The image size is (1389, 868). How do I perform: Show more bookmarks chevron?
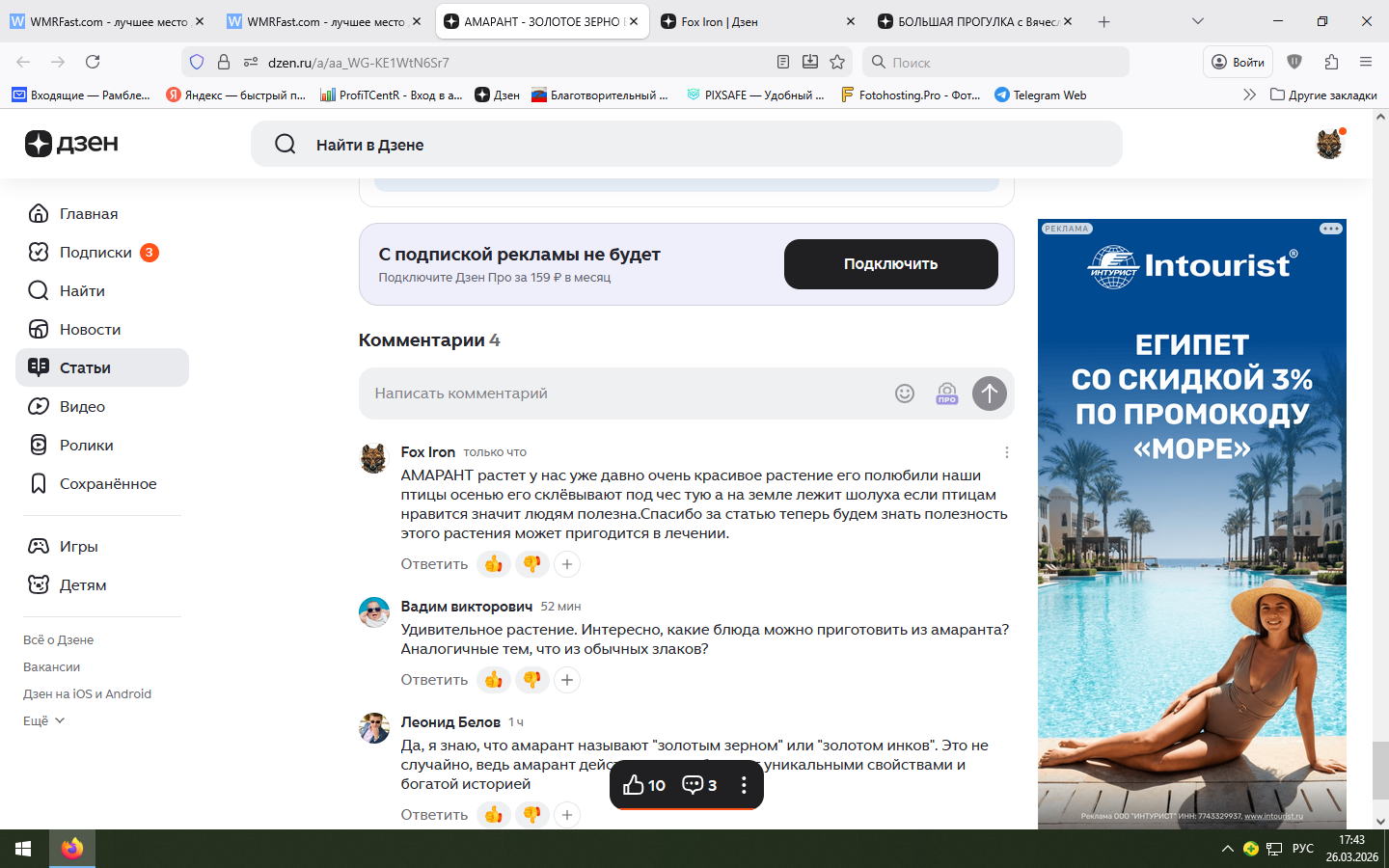pos(1249,95)
